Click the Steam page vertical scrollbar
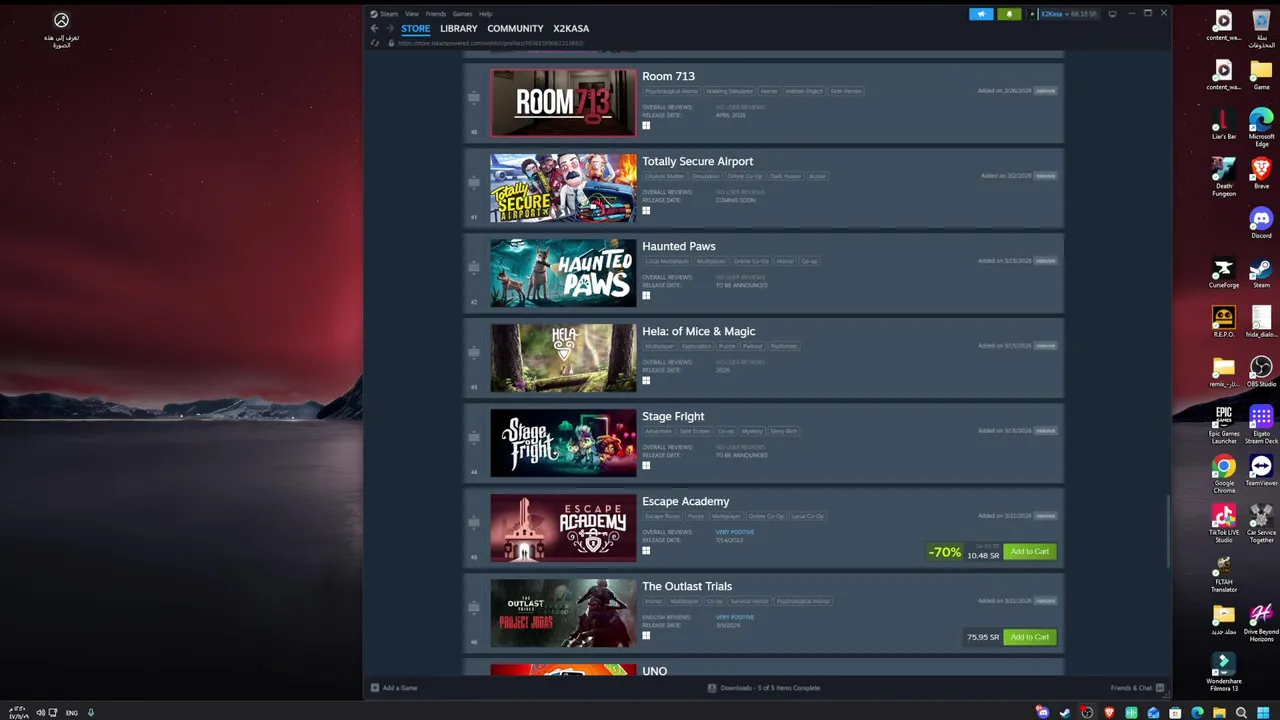1280x720 pixels. (x=1167, y=530)
